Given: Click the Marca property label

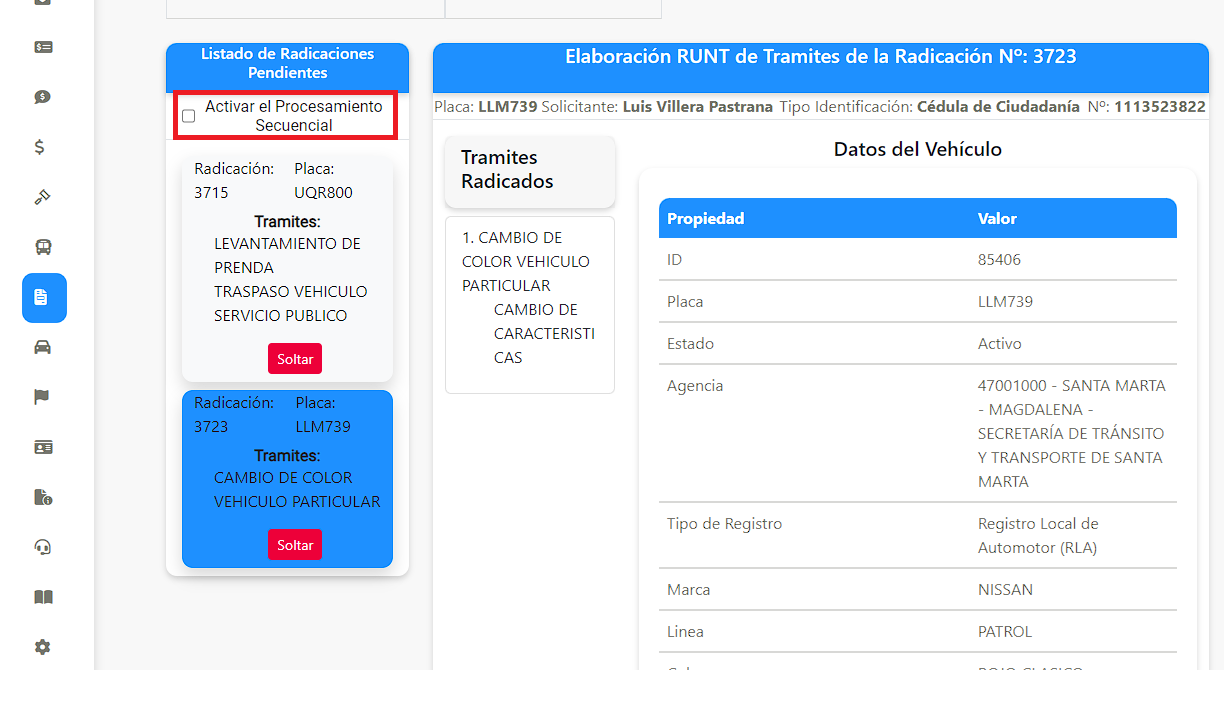Looking at the screenshot, I should pos(689,590).
